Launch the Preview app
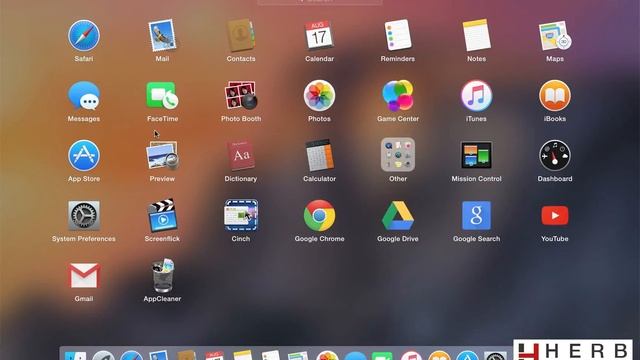The height and width of the screenshot is (360, 640). click(x=162, y=156)
